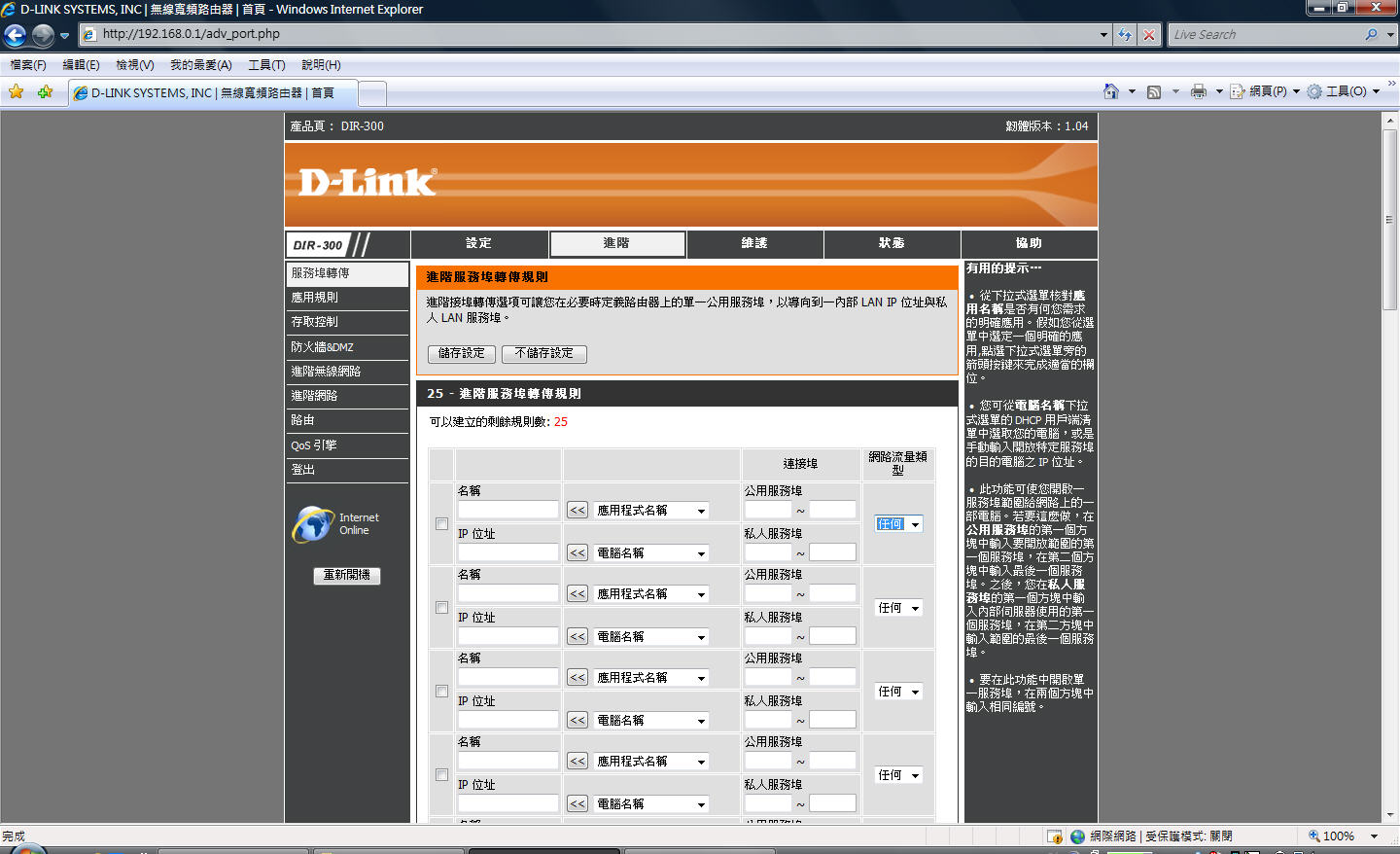The height and width of the screenshot is (854, 1400).
Task: Click the Print icon in command bar
Action: tap(1198, 91)
